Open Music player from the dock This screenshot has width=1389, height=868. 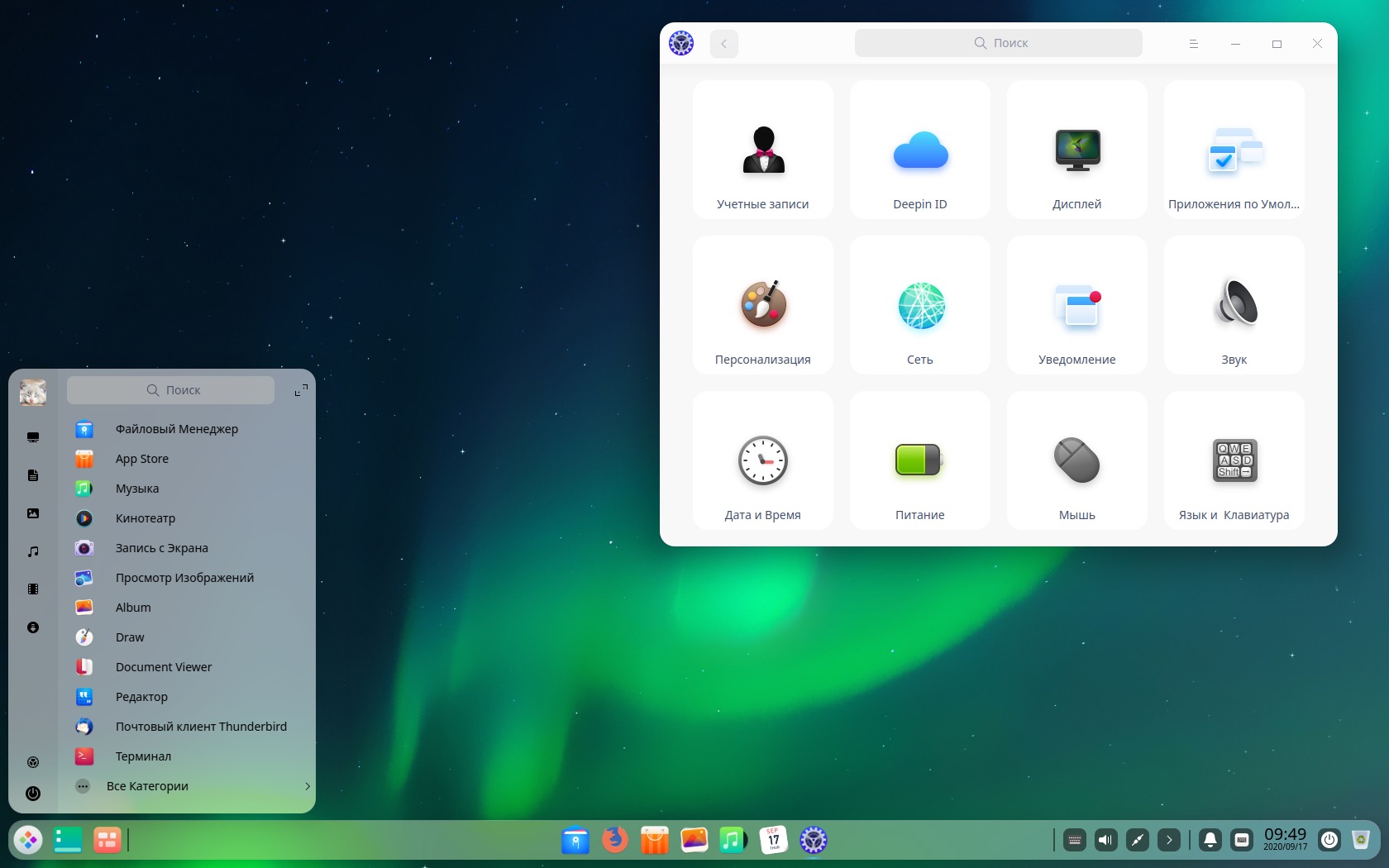tap(734, 840)
